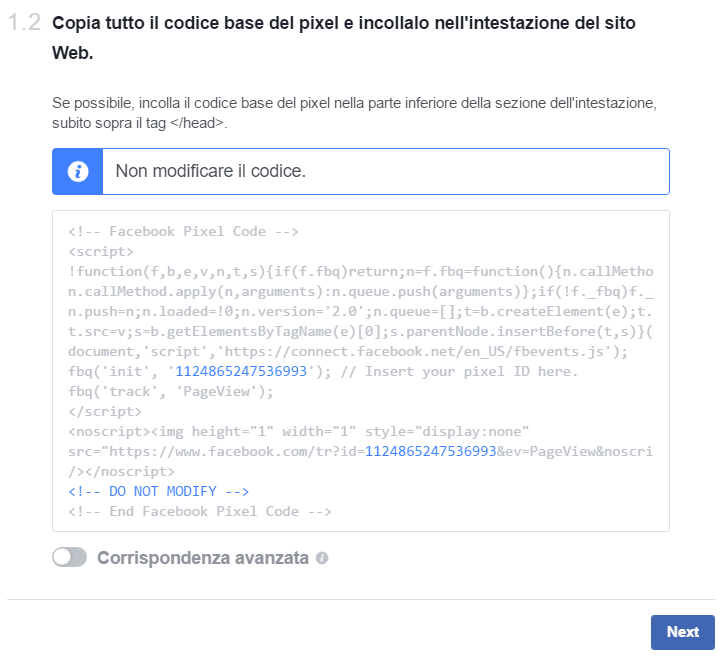The height and width of the screenshot is (658, 721).
Task: Click the noscript img tag line
Action: coord(298,431)
